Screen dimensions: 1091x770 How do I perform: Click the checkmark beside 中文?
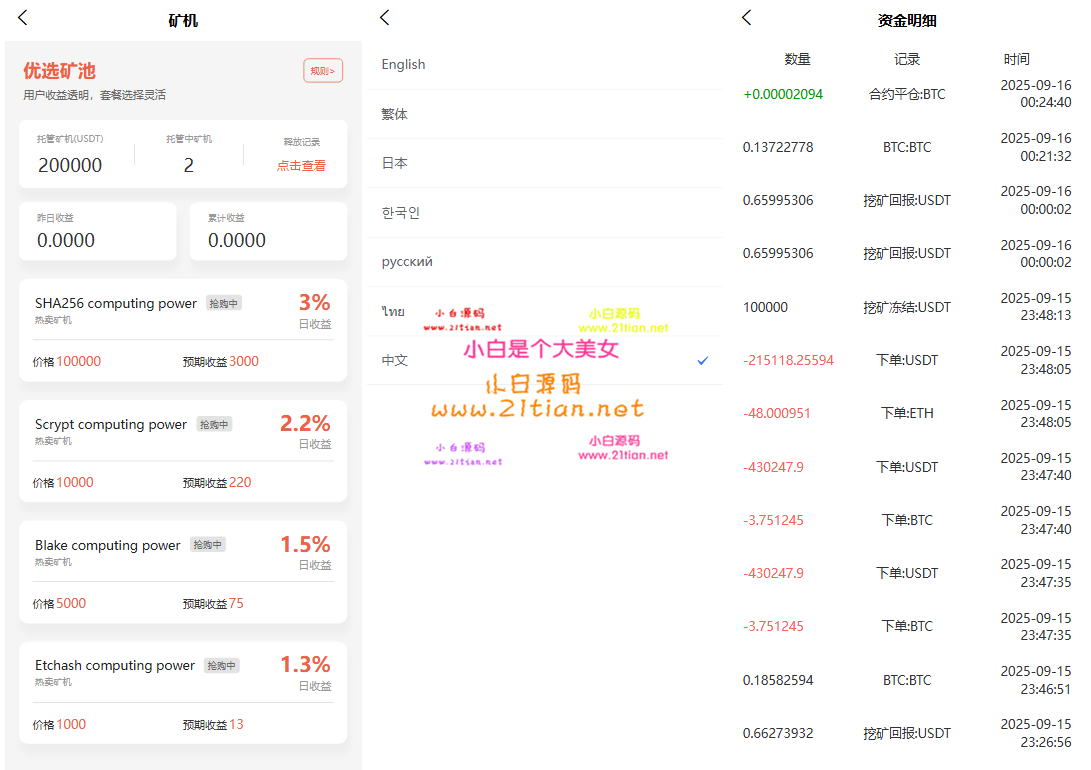coord(703,360)
